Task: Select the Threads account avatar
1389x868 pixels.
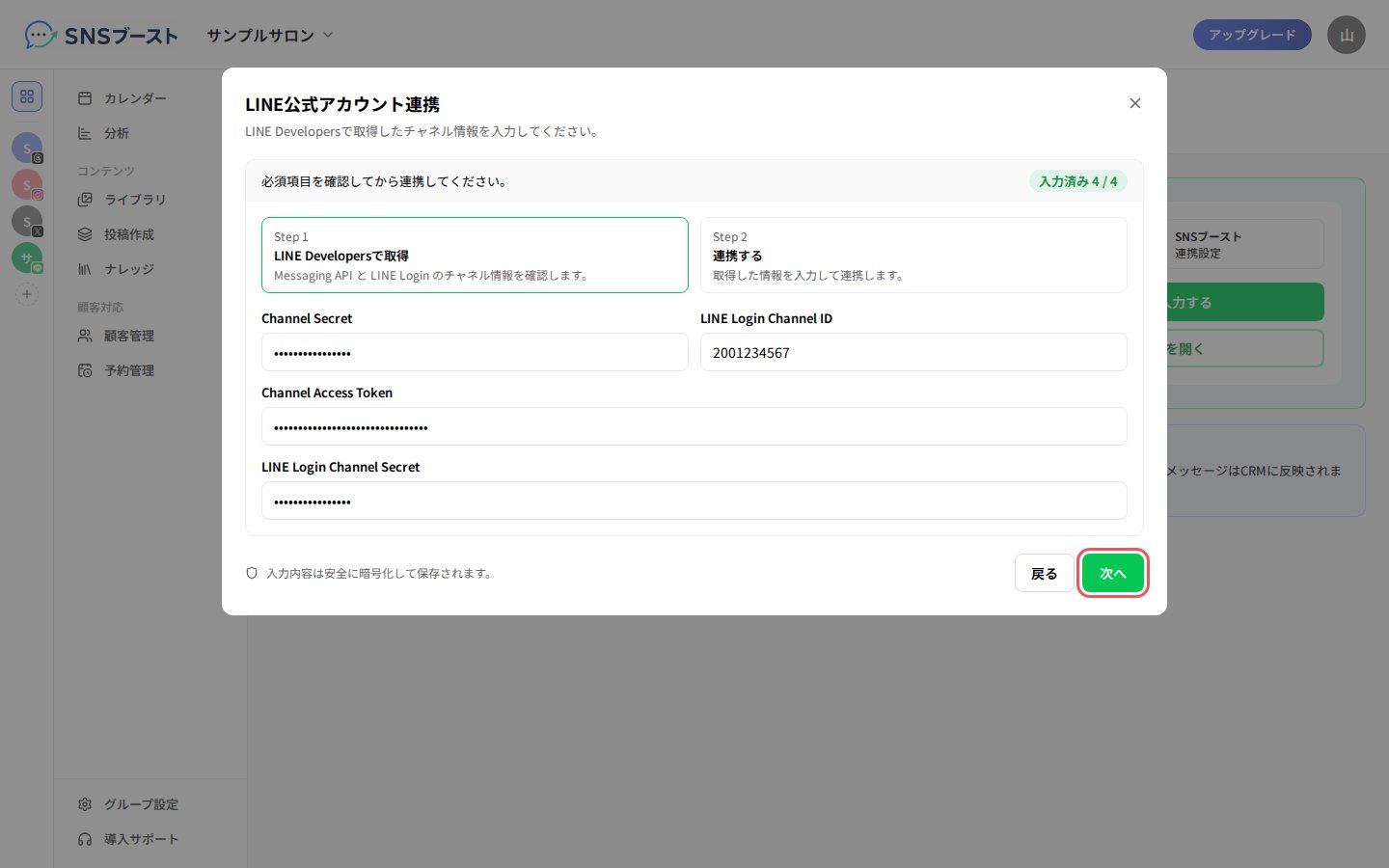Action: click(x=27, y=148)
